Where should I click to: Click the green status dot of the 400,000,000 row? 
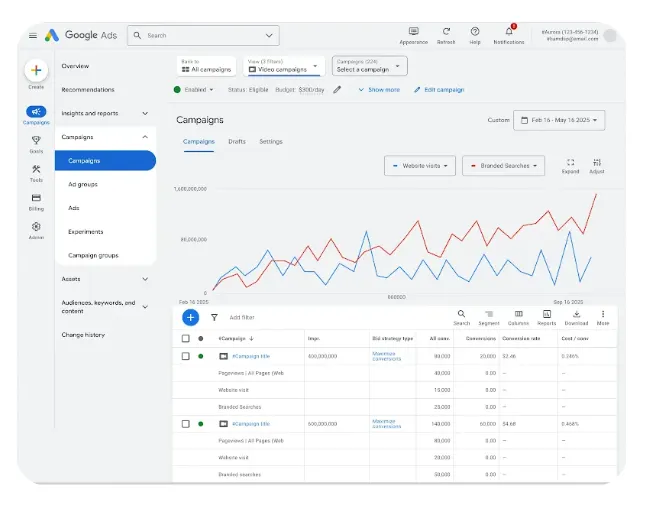(201, 356)
